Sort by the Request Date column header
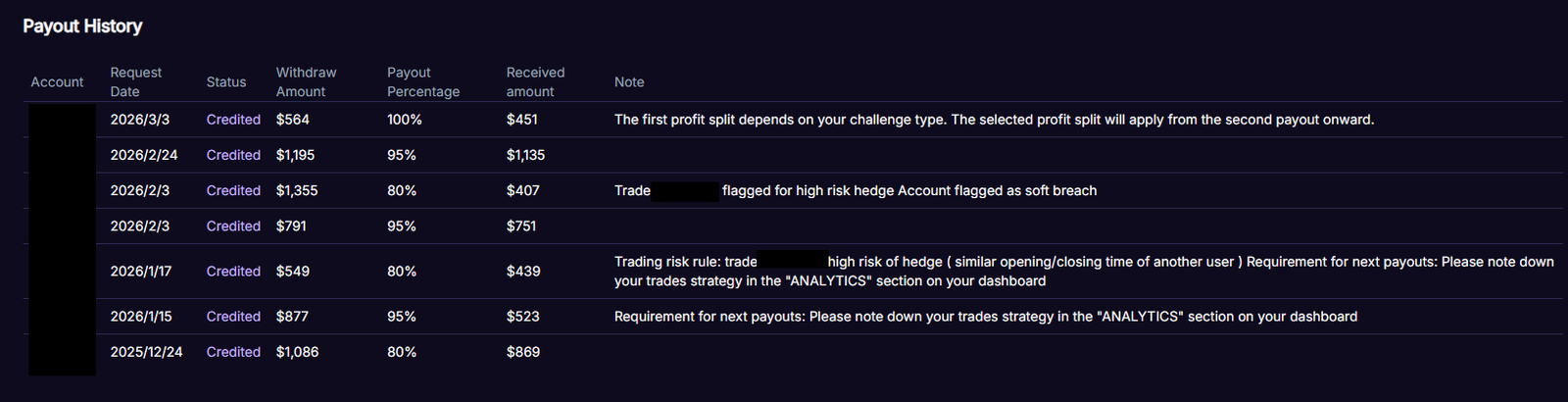The width and height of the screenshot is (1568, 402). tap(135, 82)
